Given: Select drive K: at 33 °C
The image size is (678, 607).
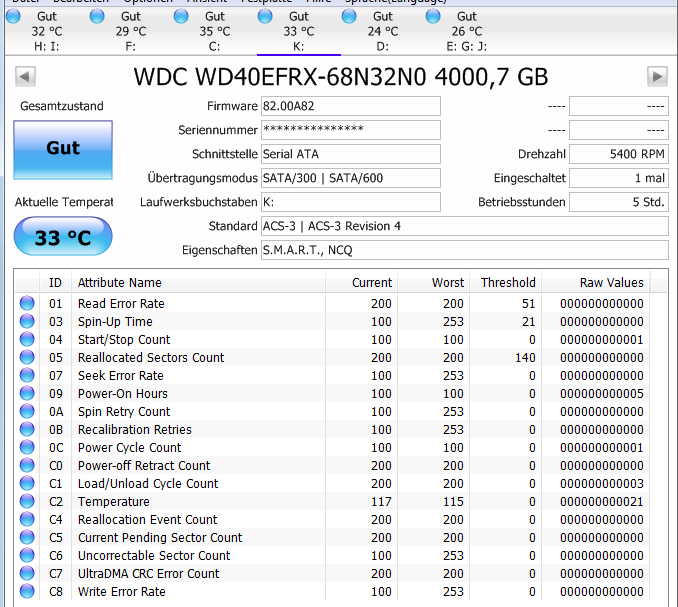Looking at the screenshot, I should tap(298, 32).
